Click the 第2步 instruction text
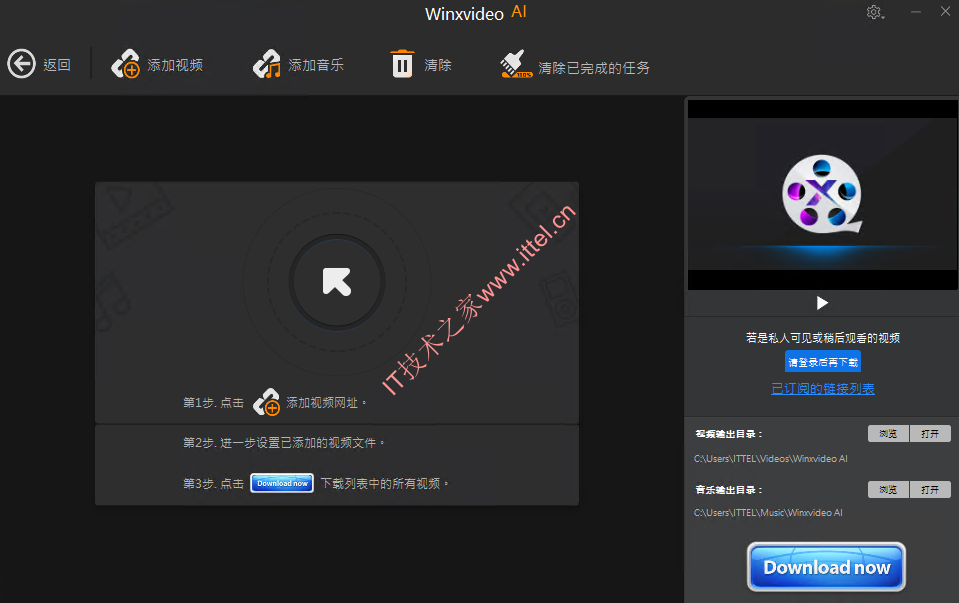The image size is (959, 603). [x=284, y=443]
